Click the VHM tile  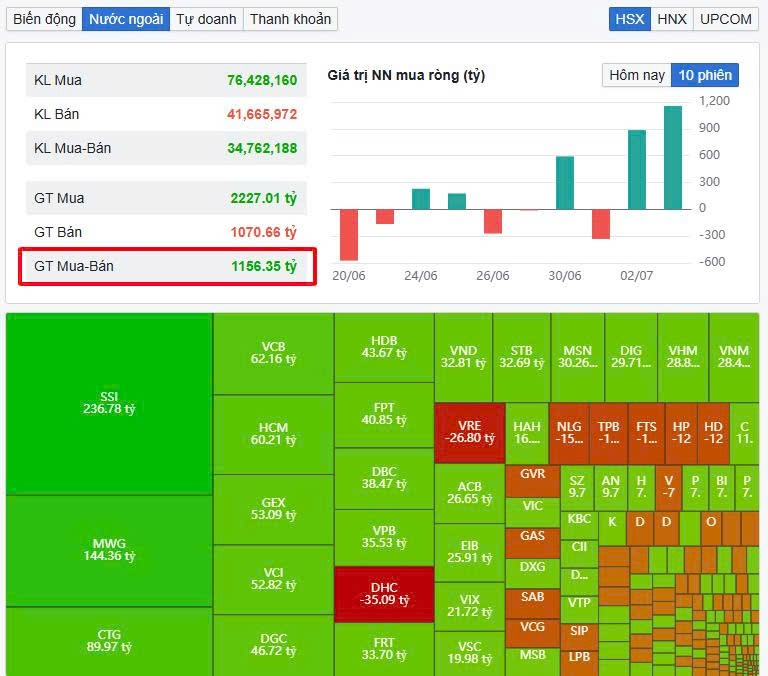(683, 357)
